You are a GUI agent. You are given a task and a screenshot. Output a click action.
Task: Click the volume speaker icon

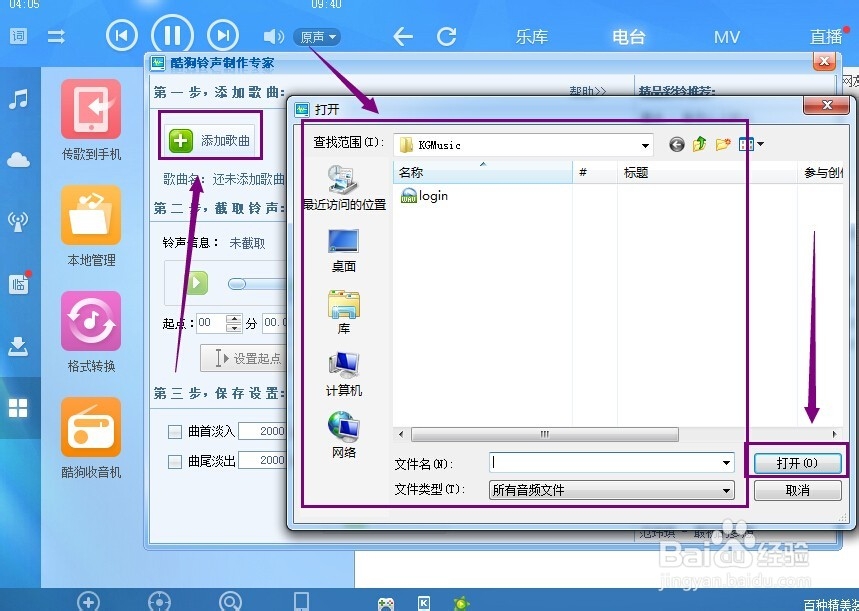click(273, 37)
